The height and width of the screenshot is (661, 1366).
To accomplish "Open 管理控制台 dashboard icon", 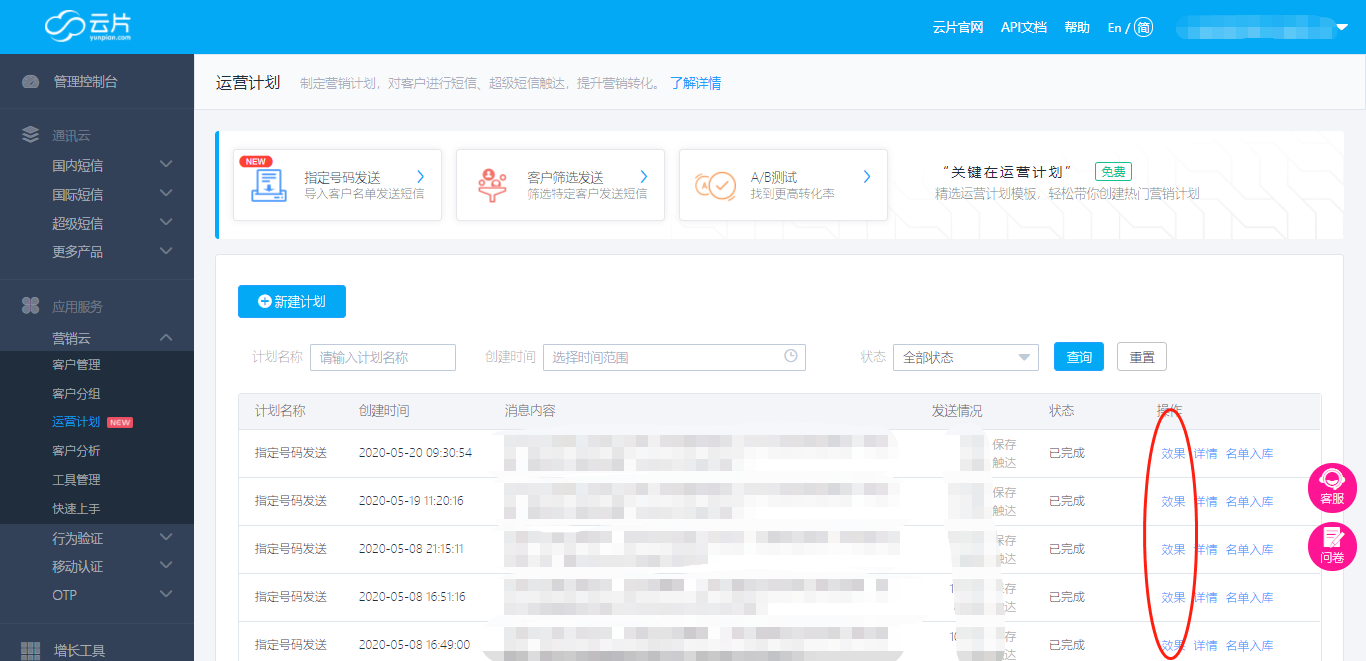I will (31, 81).
